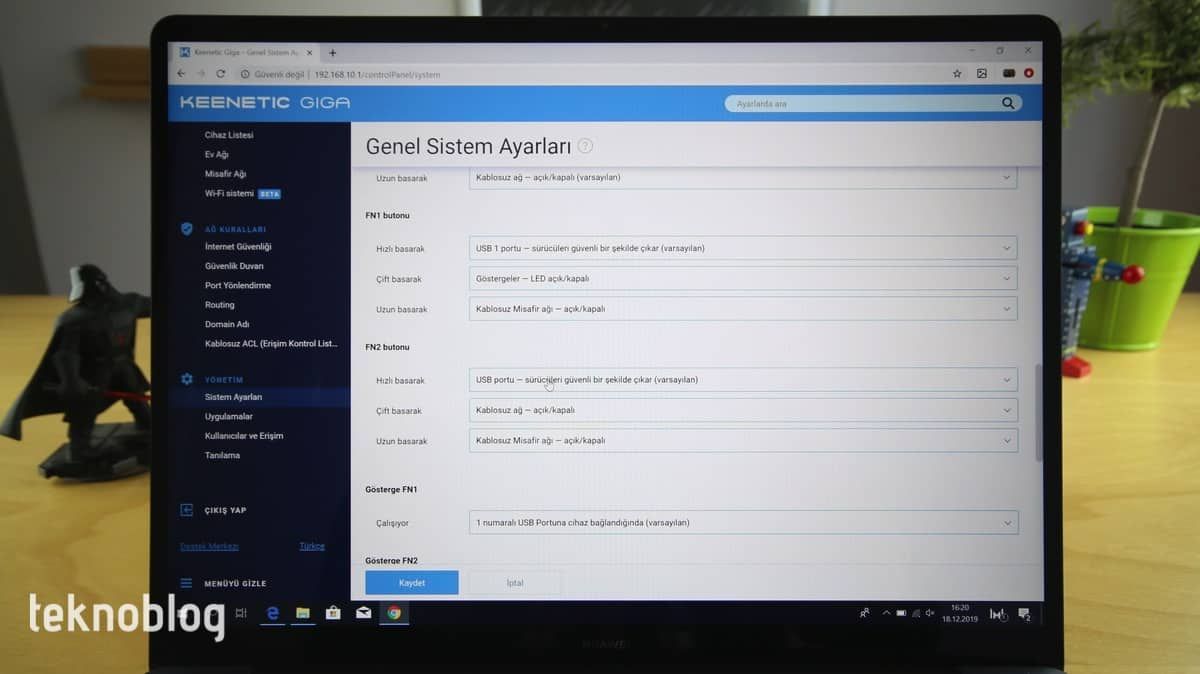The width and height of the screenshot is (1200, 674).
Task: Bookmark this page with the star icon
Action: point(957,74)
